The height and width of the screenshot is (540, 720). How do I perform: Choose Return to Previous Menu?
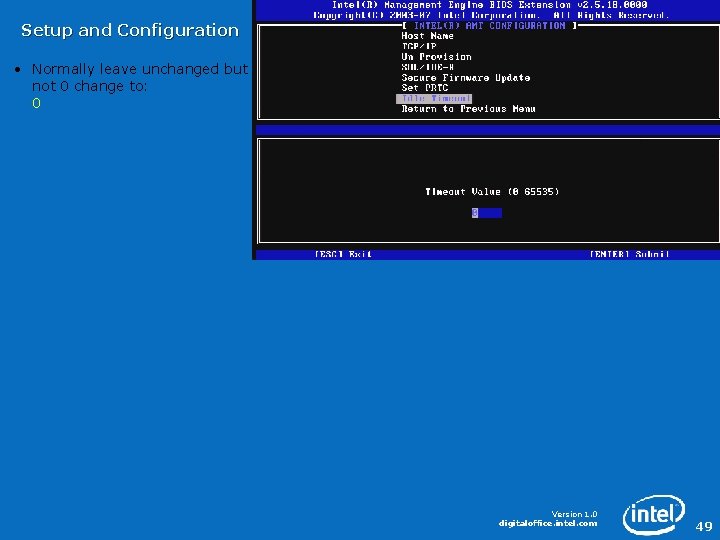468,109
